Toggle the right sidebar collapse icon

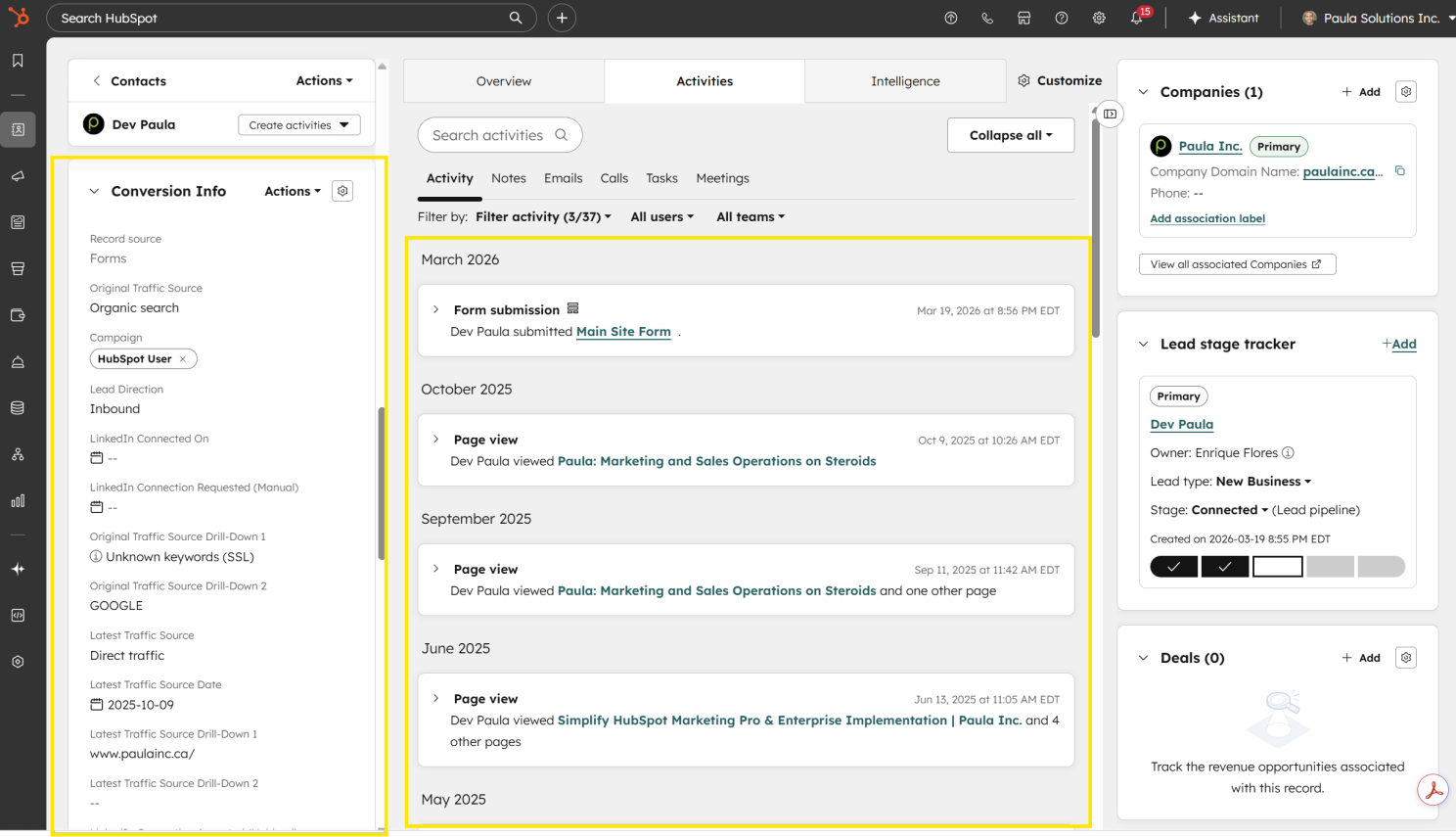coord(1110,114)
